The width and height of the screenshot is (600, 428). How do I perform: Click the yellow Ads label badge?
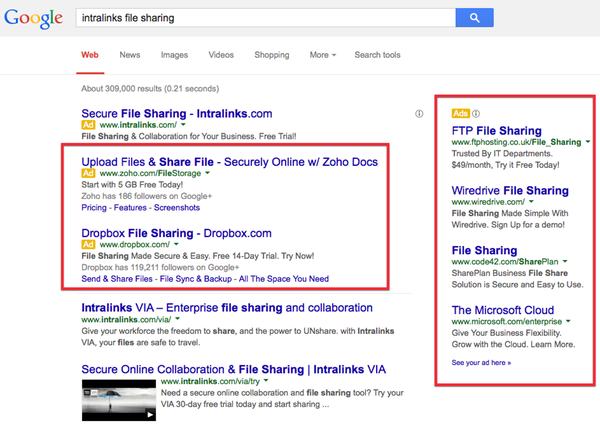click(461, 114)
